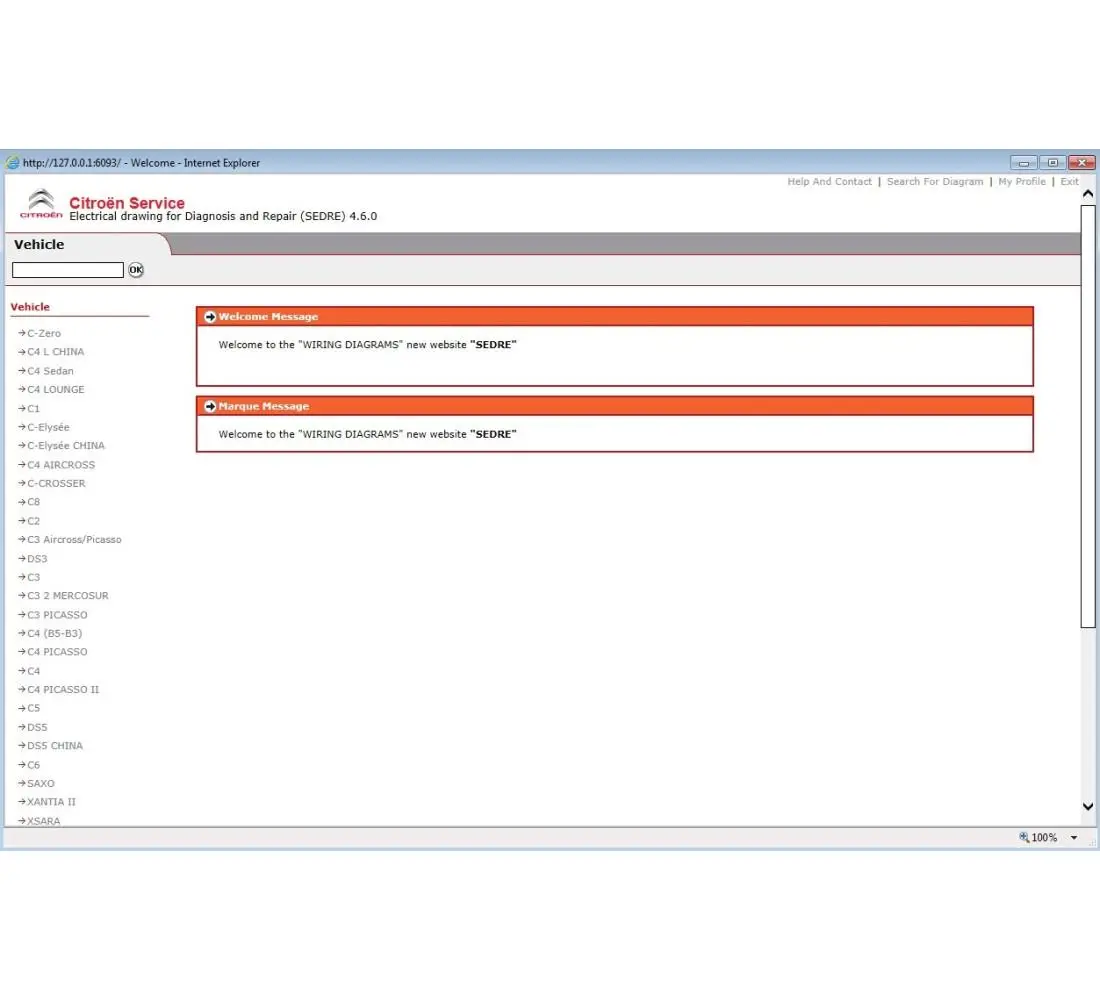Click the vehicle search input field

click(67, 270)
